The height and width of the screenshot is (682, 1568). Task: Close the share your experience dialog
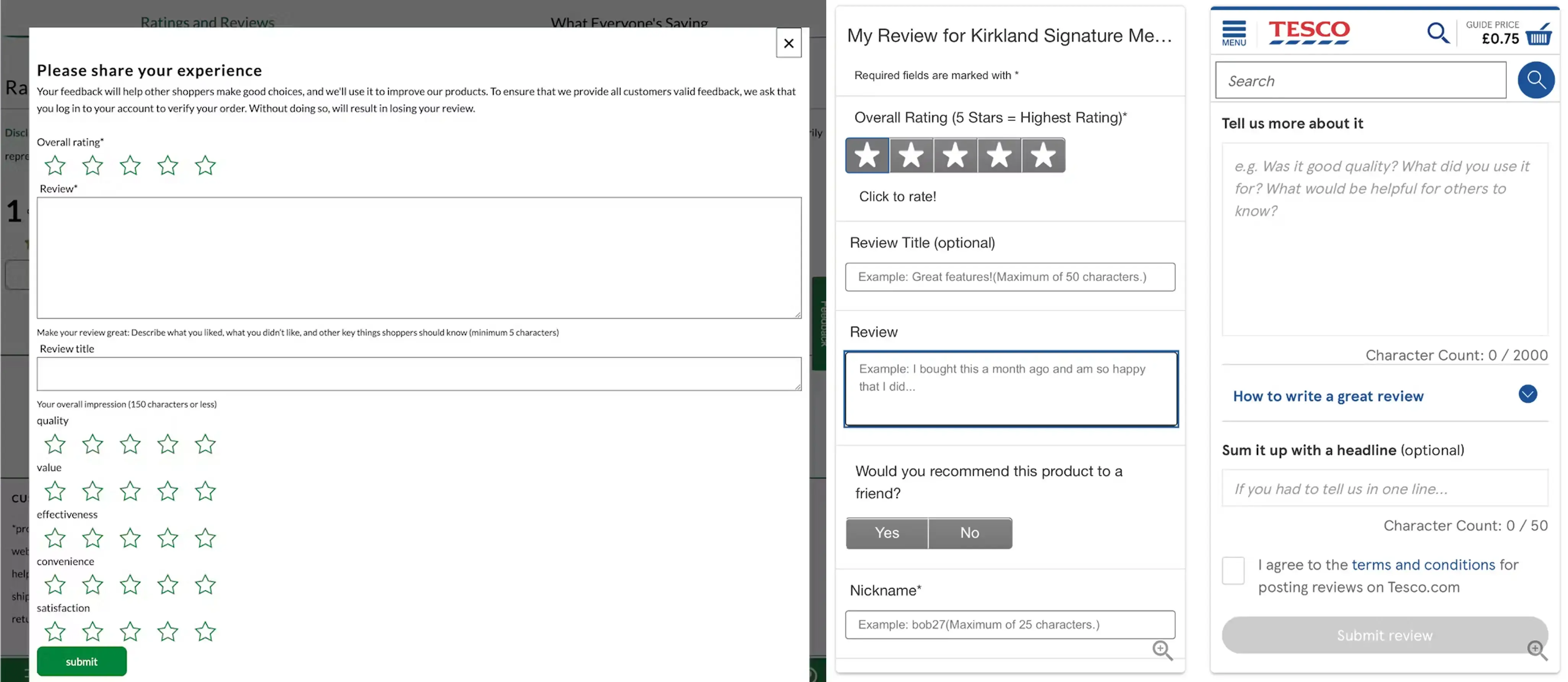pos(788,43)
